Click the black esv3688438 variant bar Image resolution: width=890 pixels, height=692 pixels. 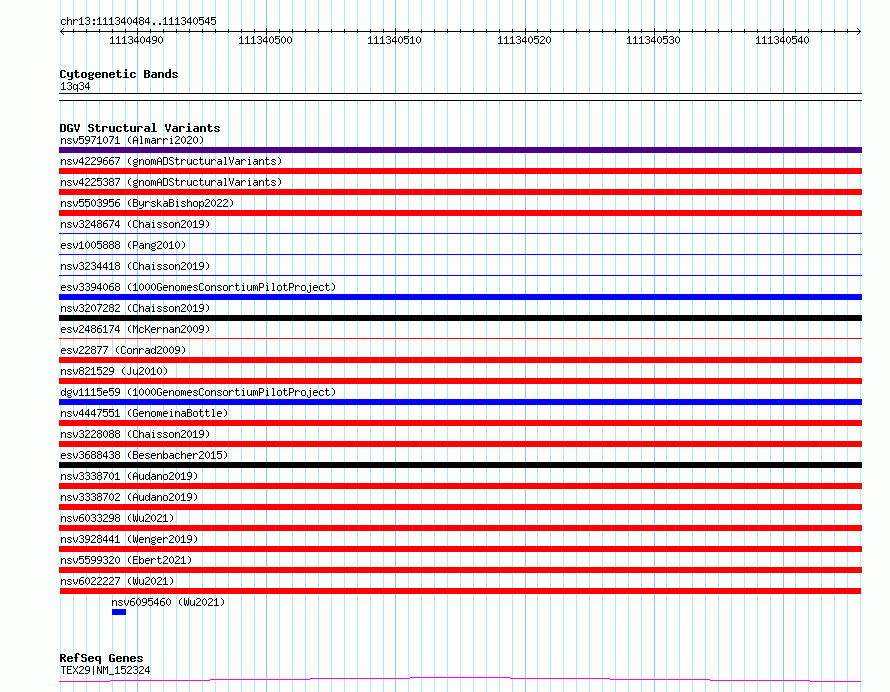tap(460, 465)
